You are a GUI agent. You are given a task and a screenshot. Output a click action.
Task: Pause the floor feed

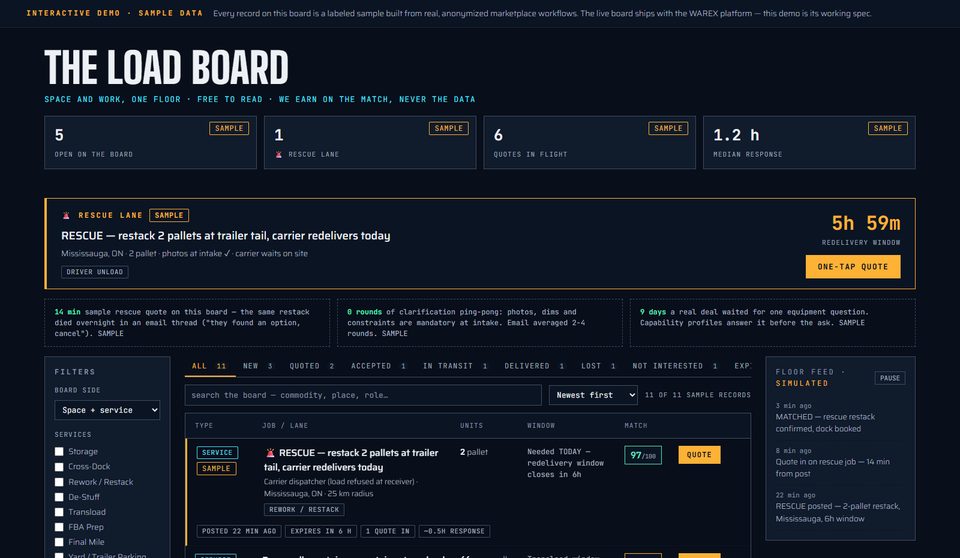890,378
